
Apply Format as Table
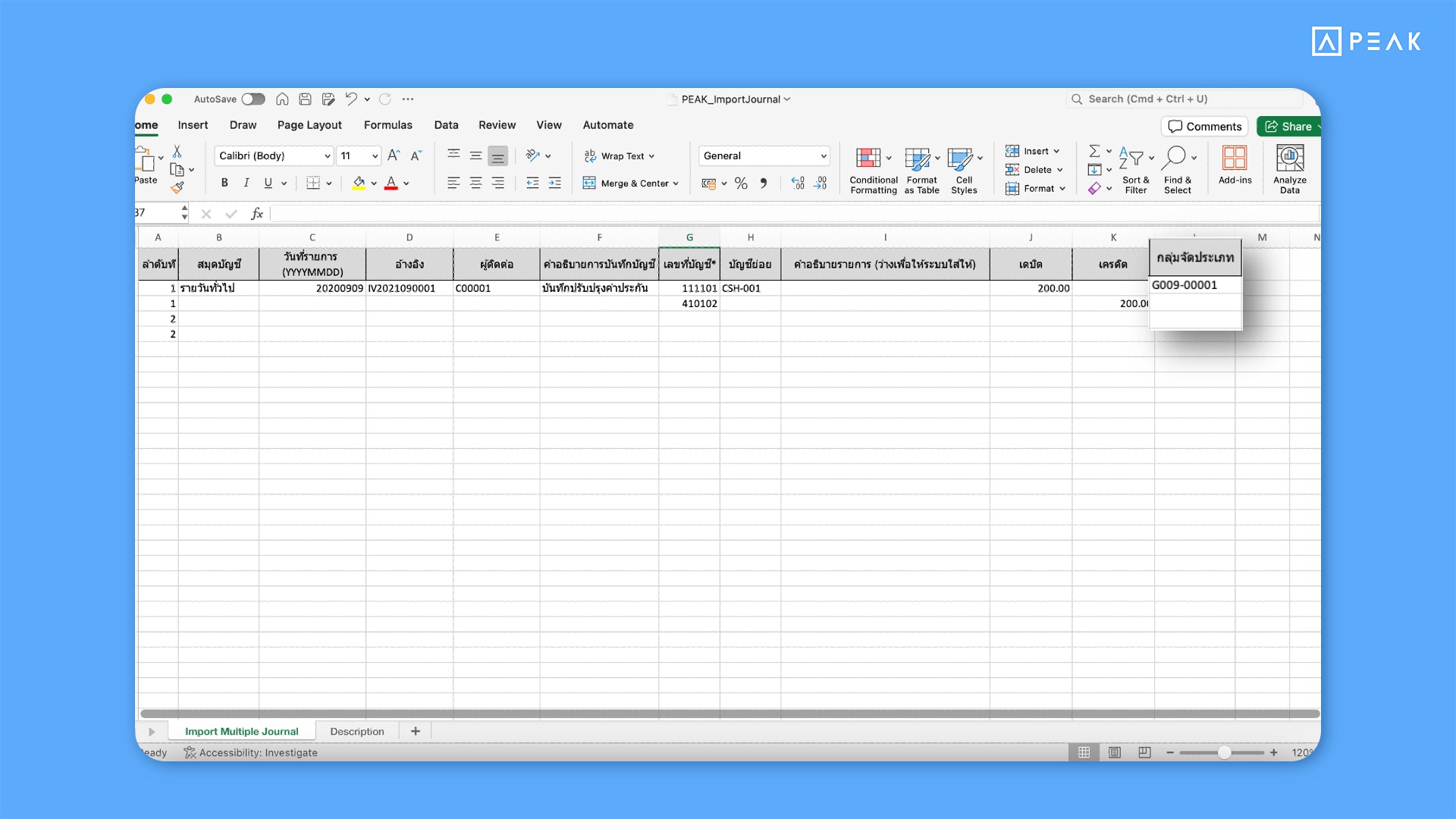tap(921, 169)
